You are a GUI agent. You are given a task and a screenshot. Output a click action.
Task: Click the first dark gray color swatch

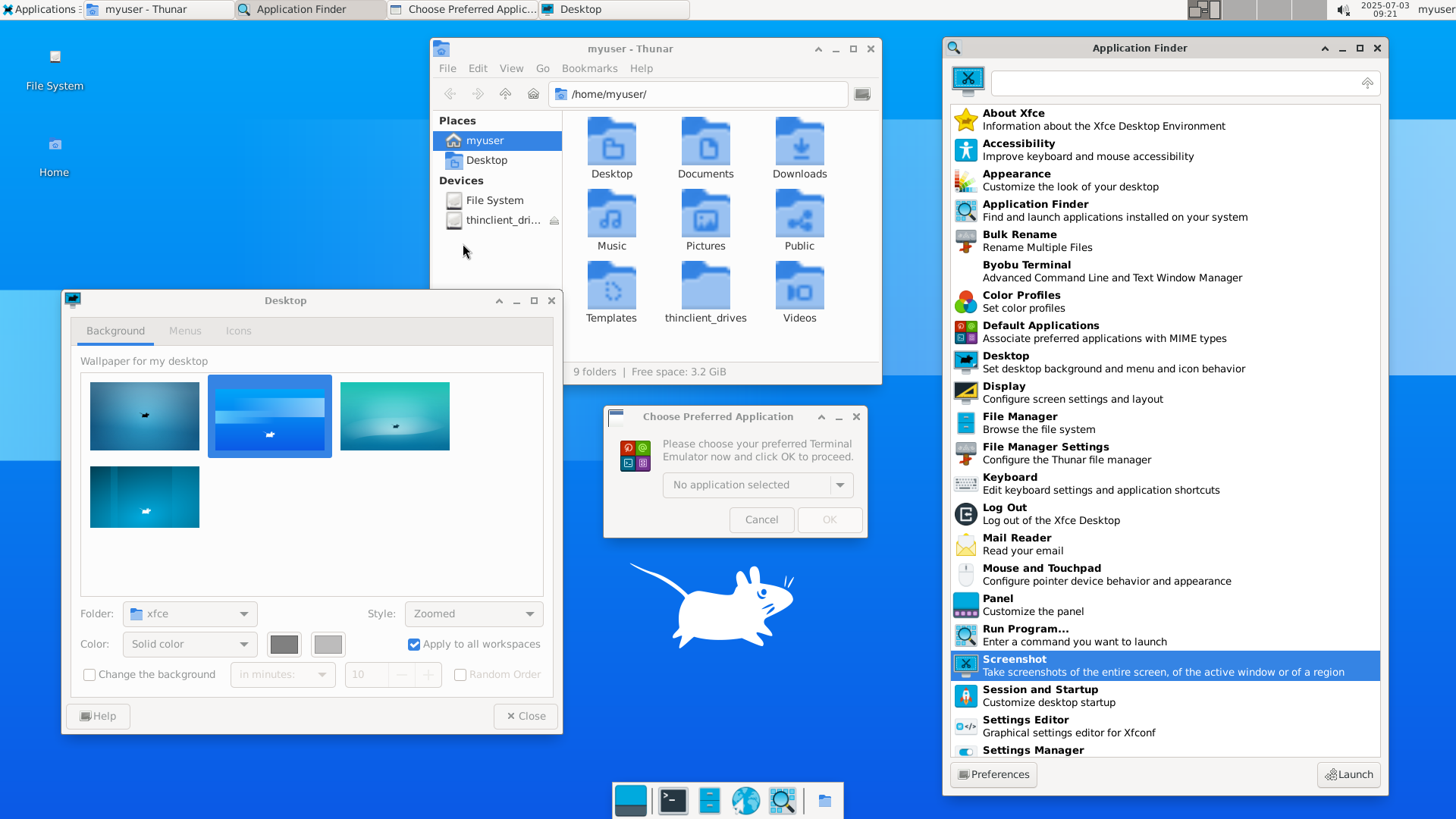[x=284, y=645]
